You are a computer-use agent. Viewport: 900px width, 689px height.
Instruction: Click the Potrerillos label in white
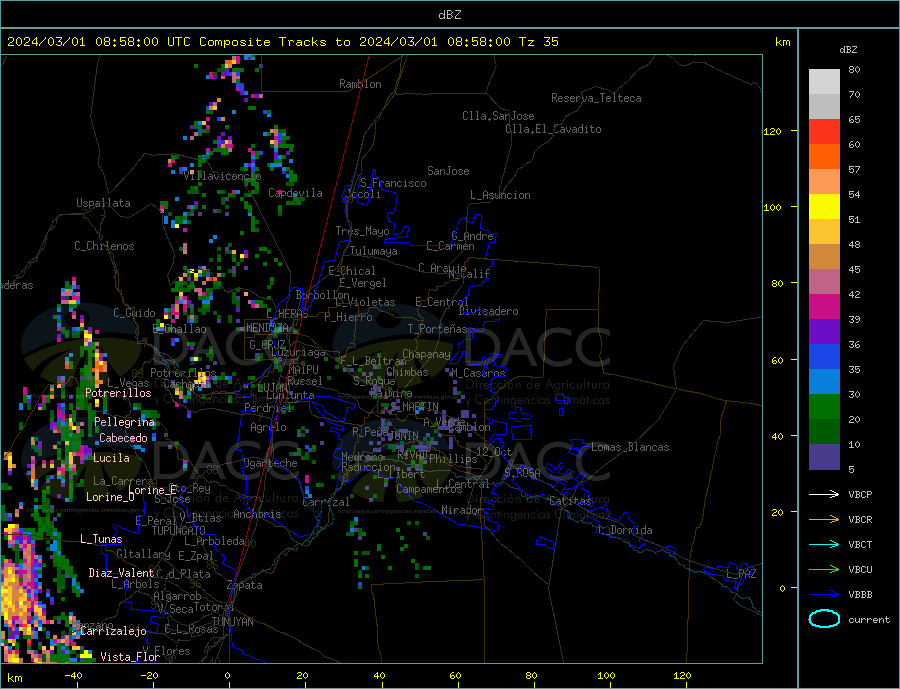118,393
